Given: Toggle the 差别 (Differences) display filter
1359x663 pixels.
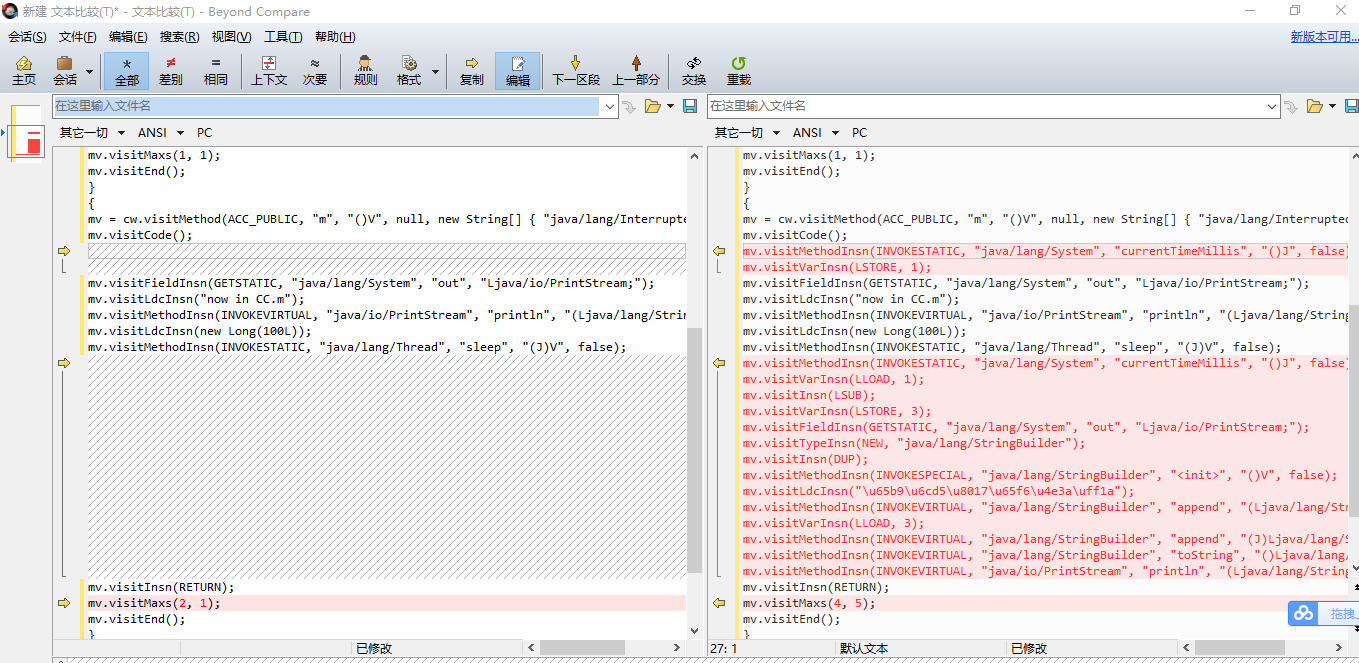Looking at the screenshot, I should coord(171,70).
